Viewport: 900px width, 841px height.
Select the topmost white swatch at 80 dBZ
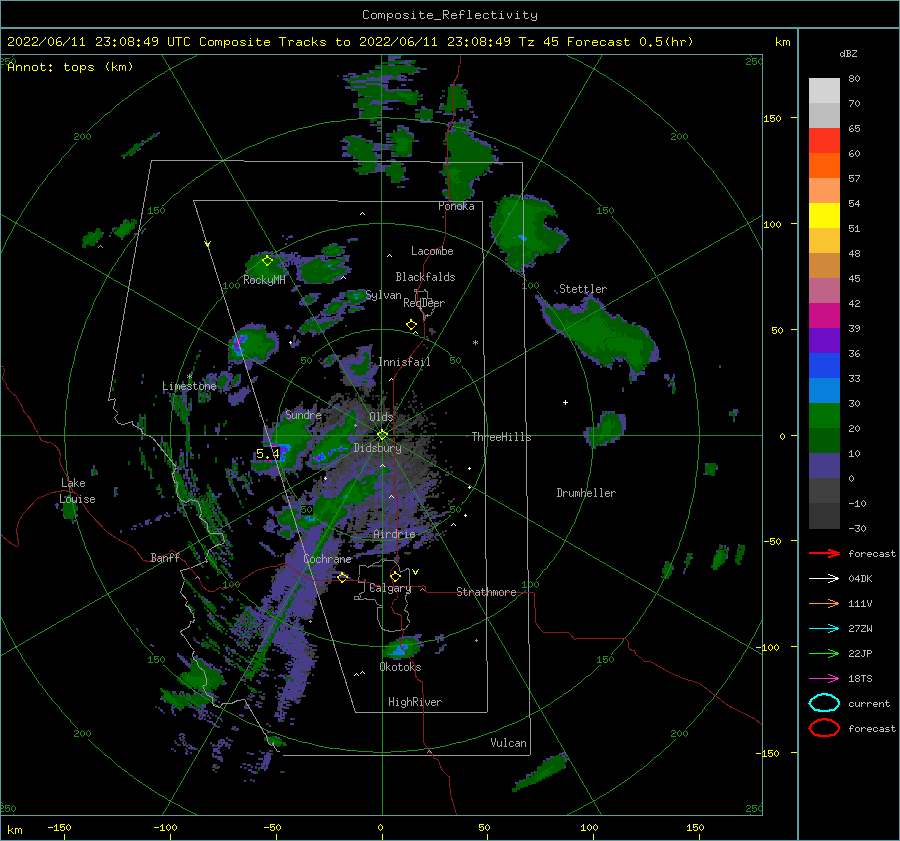pos(824,91)
